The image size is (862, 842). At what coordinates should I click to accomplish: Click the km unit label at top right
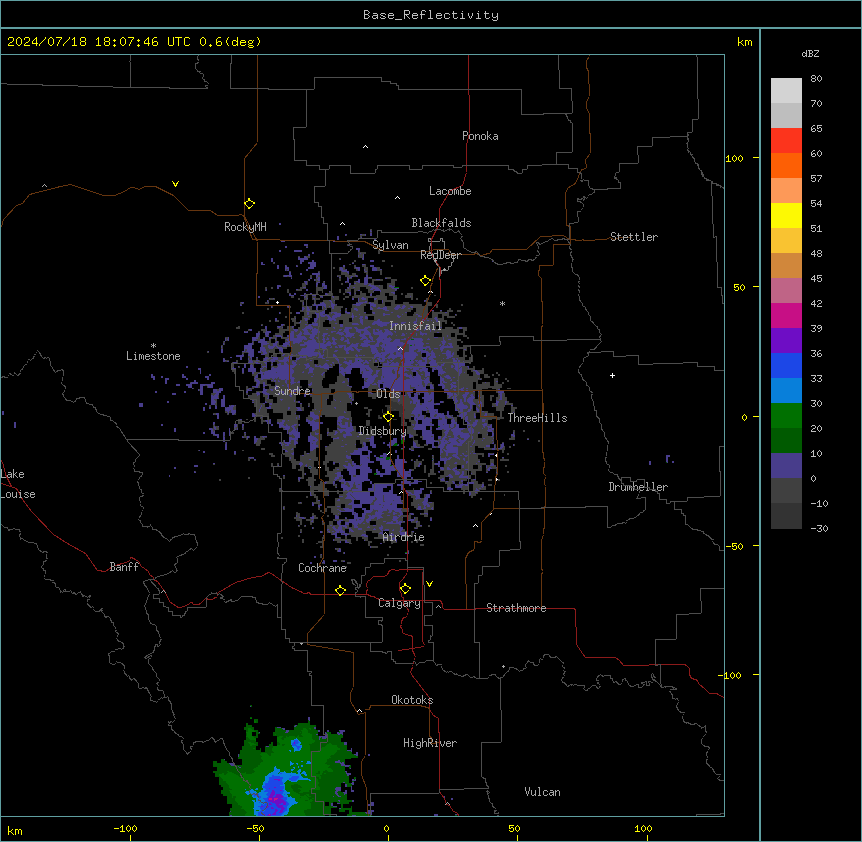tap(745, 42)
